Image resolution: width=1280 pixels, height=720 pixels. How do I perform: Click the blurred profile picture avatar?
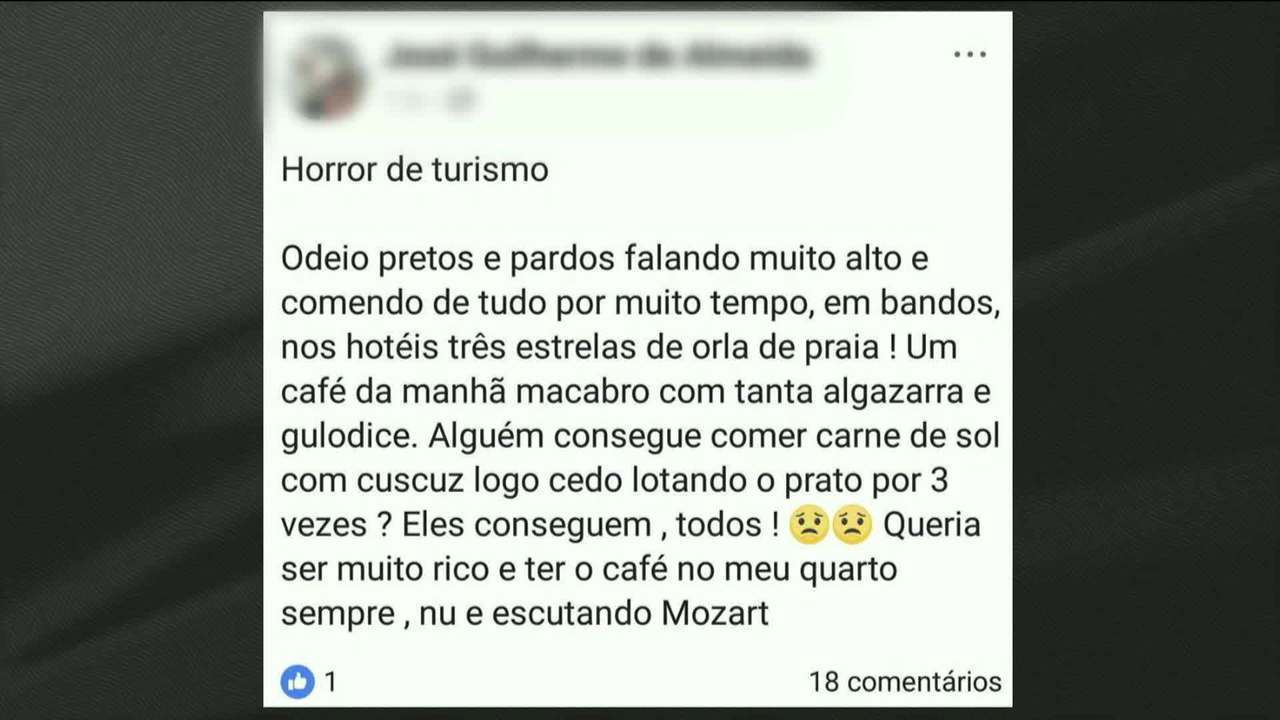pyautogui.click(x=326, y=77)
